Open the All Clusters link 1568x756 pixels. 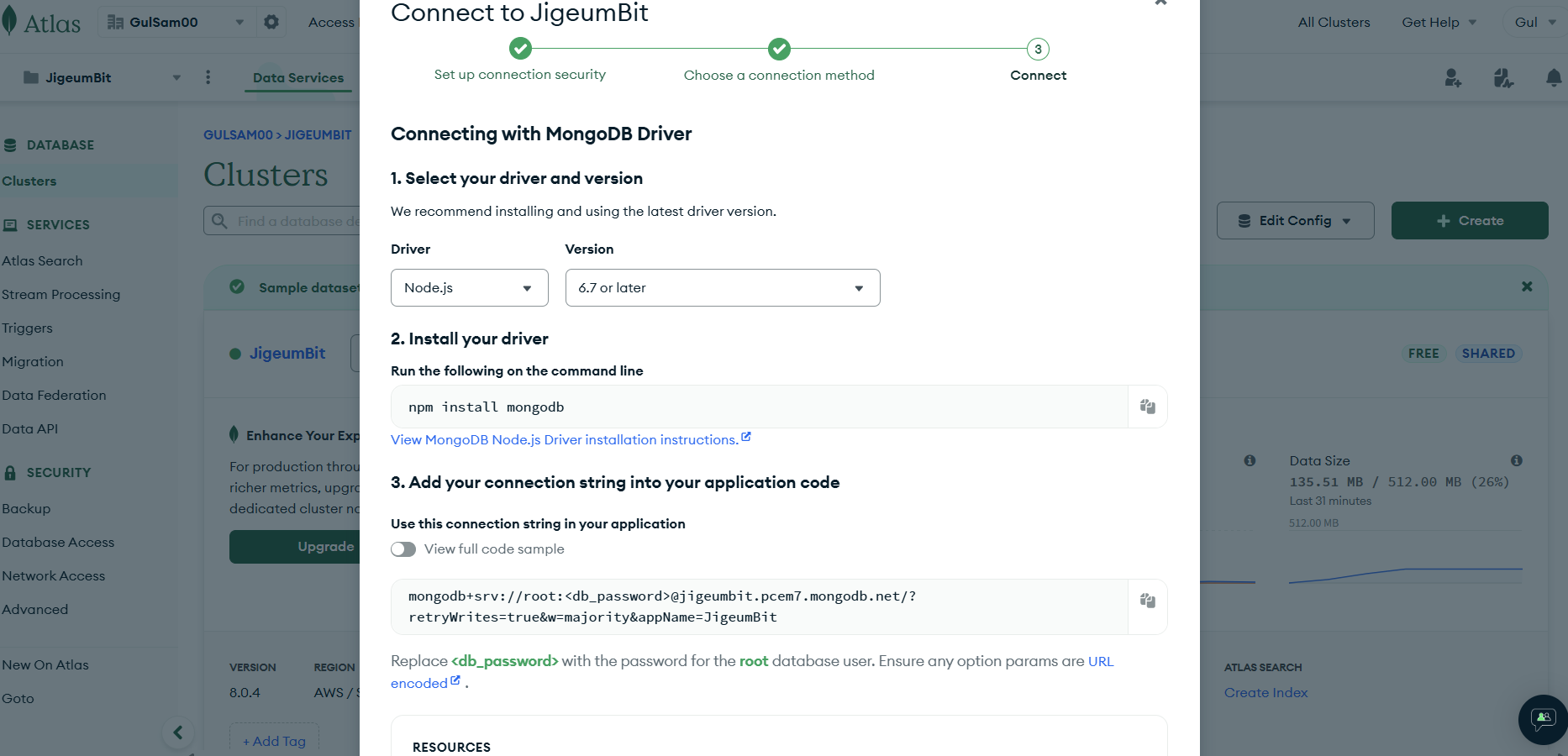point(1334,22)
